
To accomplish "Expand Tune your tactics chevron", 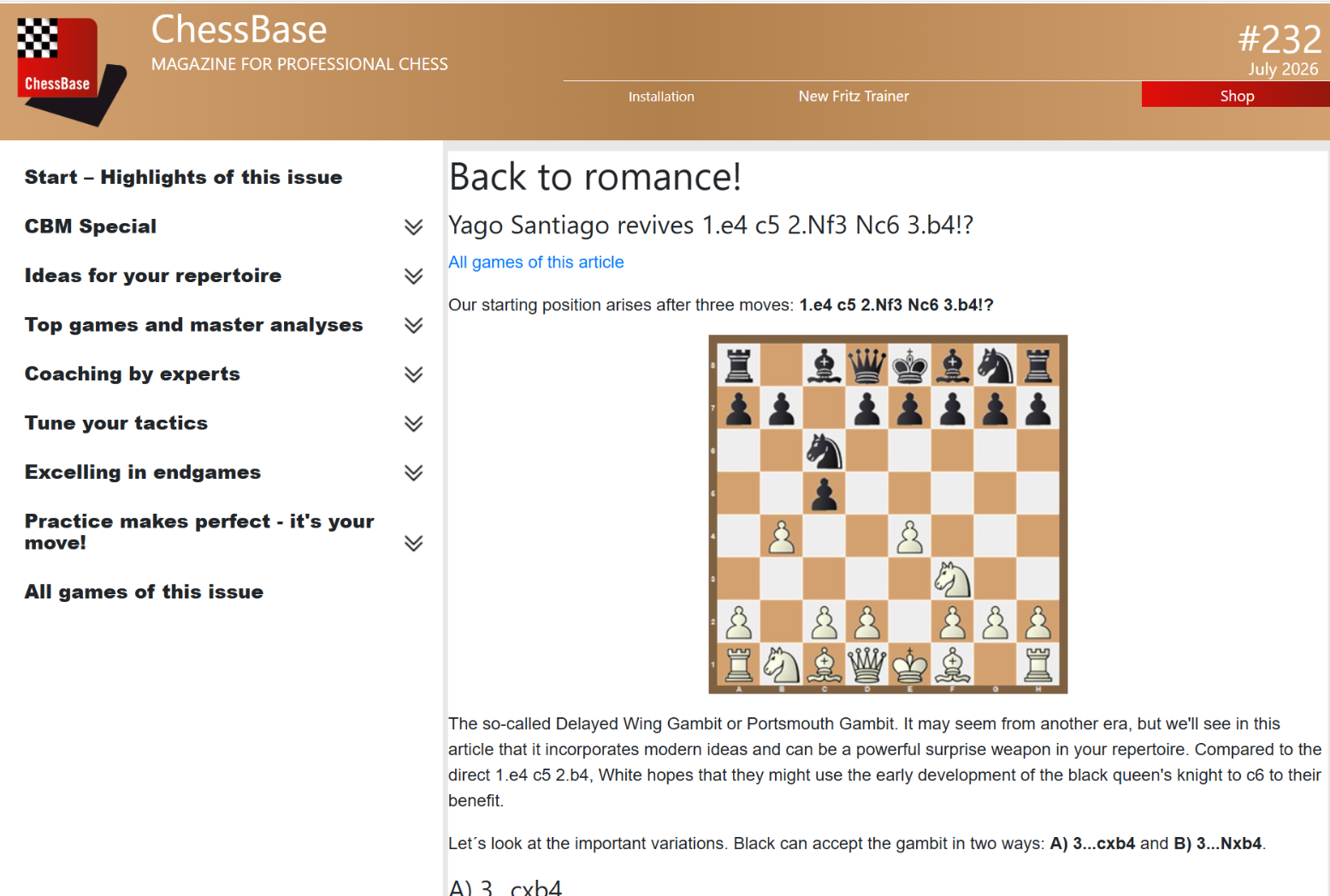I will [414, 423].
